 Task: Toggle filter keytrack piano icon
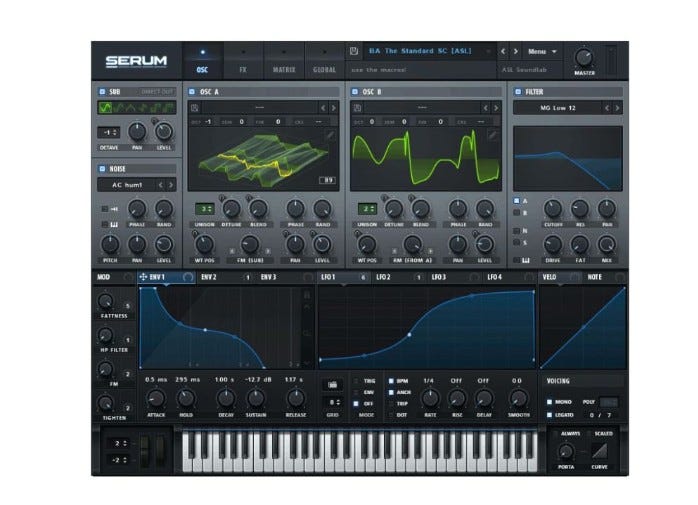[x=525, y=260]
